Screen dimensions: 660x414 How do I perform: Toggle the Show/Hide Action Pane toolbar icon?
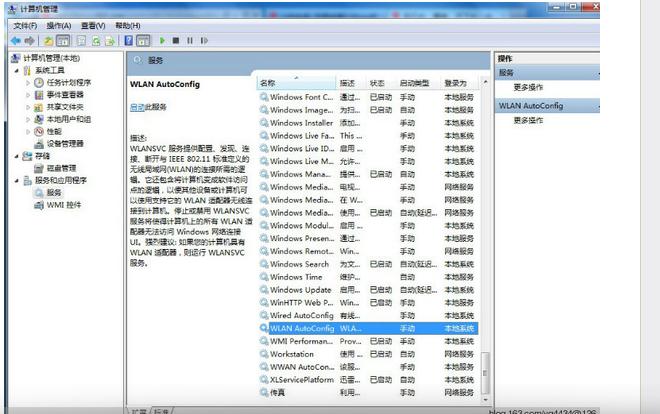point(143,41)
